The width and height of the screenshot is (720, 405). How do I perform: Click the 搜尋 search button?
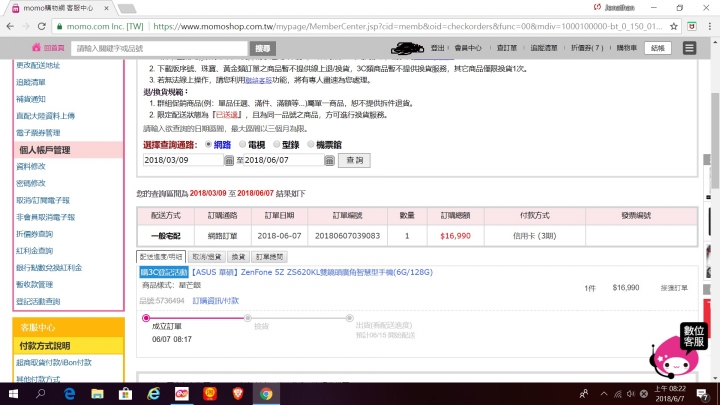263,48
